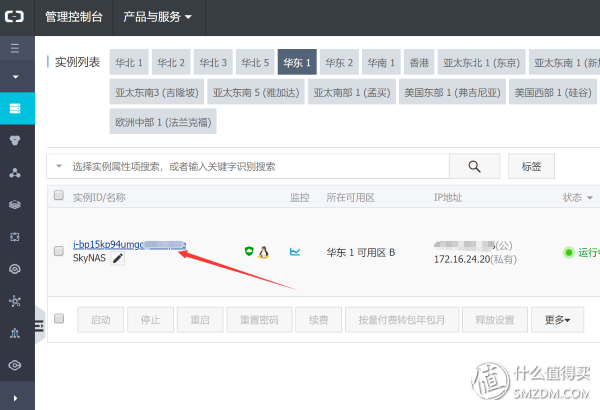This screenshot has height=410, width=600.
Task: Click the 华东 1 可用区 B cell
Action: tap(361, 252)
